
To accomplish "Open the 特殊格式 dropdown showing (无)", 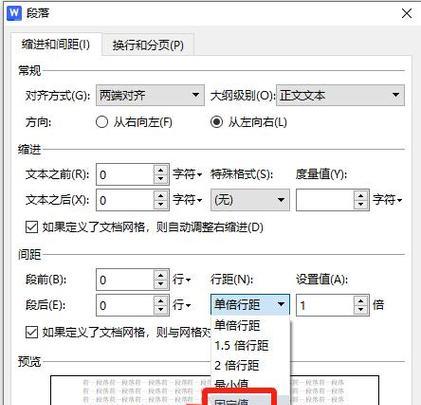I will tap(250, 200).
